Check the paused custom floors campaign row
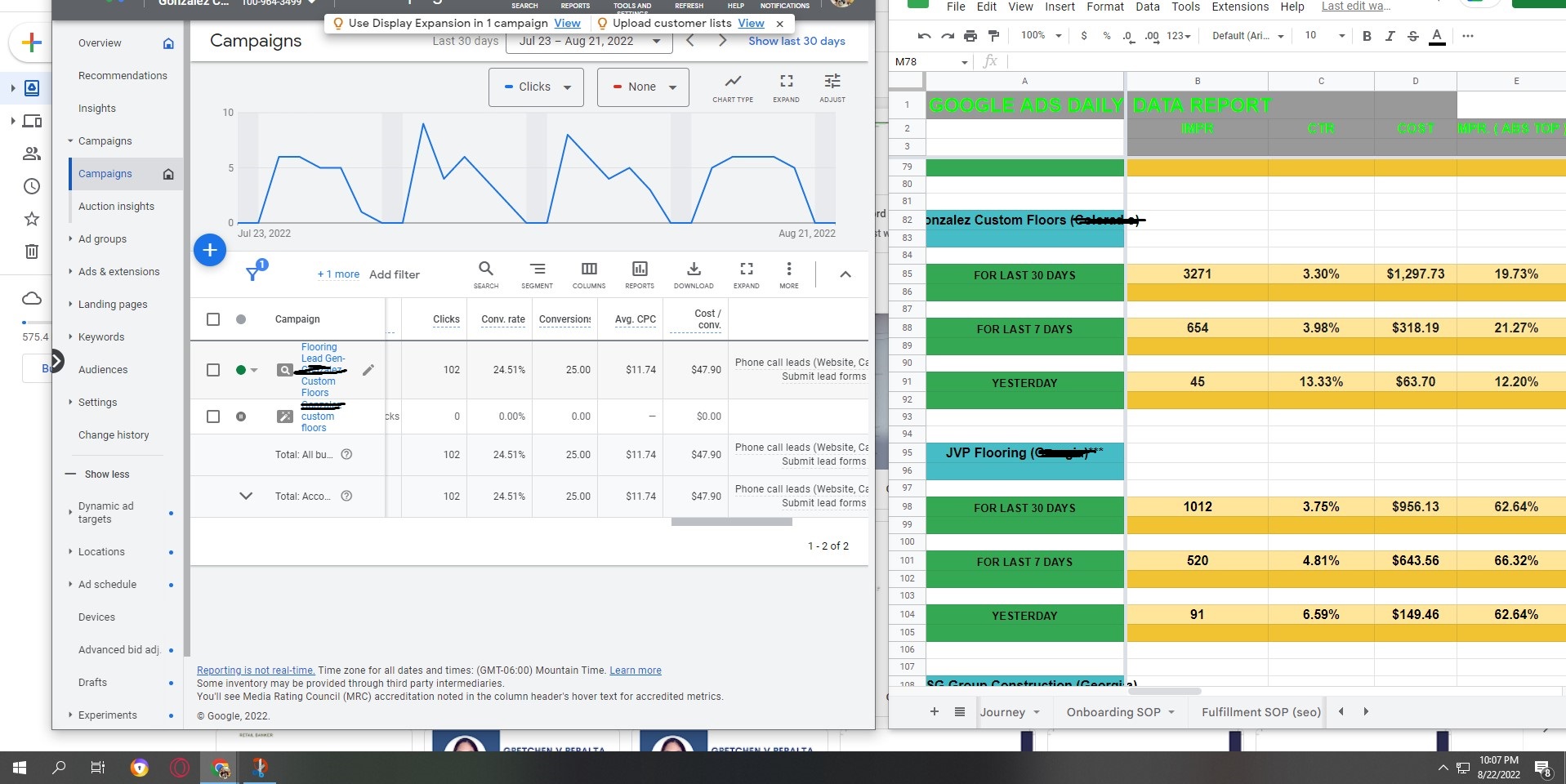This screenshot has width=1566, height=784. click(x=213, y=416)
